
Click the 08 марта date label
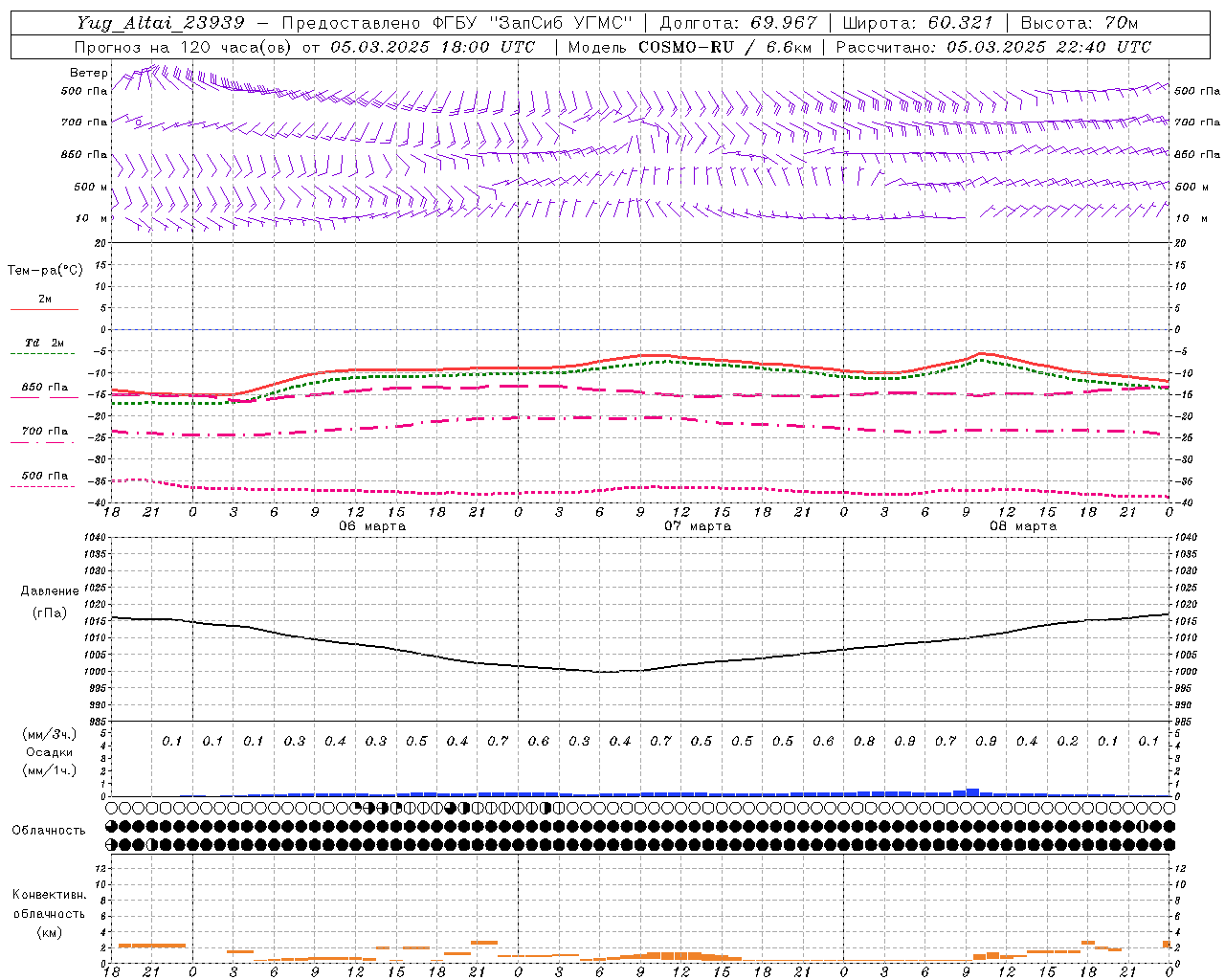[1023, 526]
